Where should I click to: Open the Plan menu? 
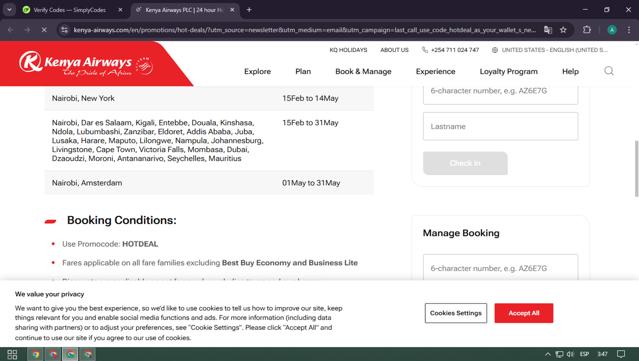pyautogui.click(x=303, y=71)
